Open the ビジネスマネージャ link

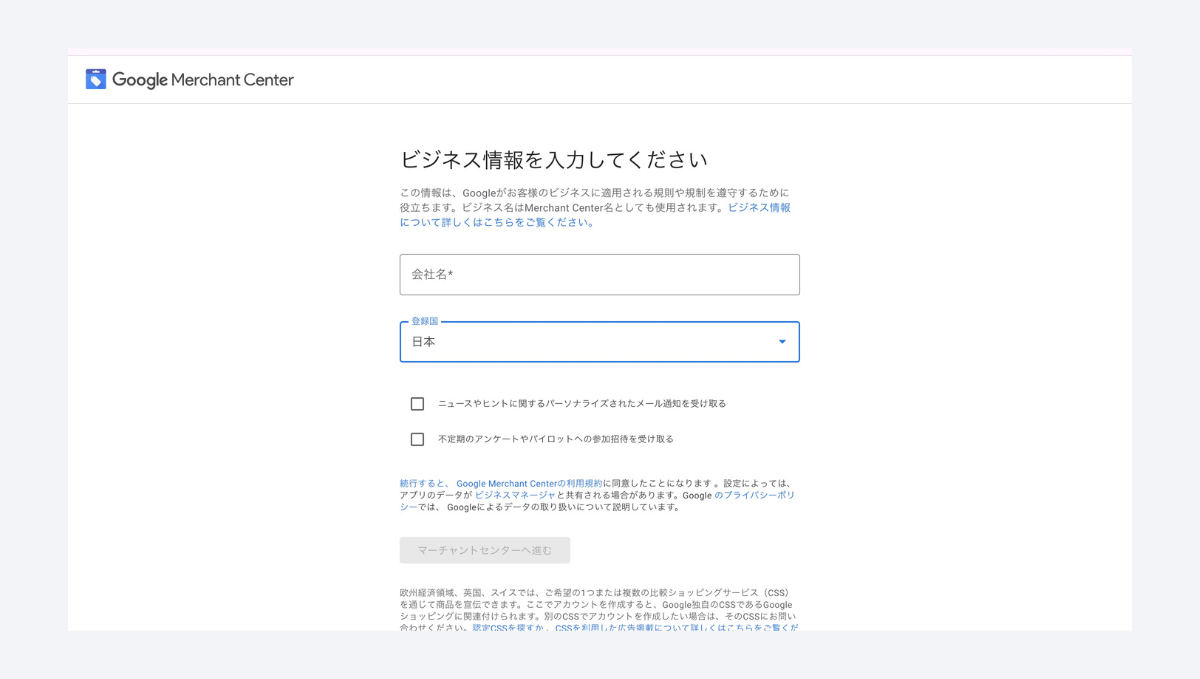(x=515, y=495)
